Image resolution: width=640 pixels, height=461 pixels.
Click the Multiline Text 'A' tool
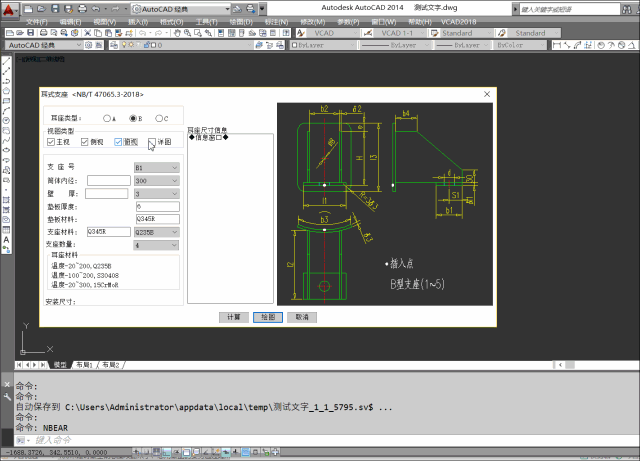pos(6,240)
